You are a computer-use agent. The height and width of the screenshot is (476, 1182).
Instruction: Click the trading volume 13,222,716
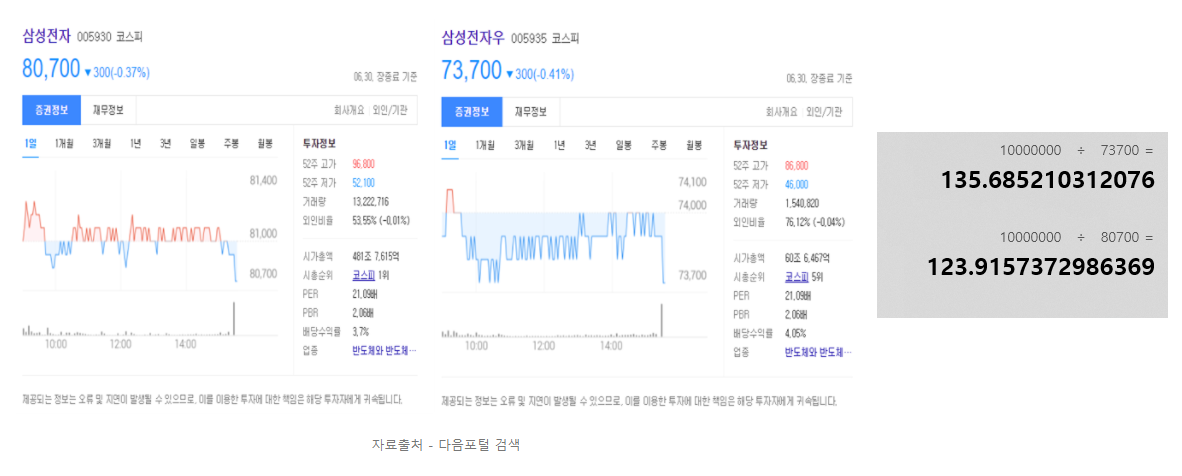tap(370, 201)
